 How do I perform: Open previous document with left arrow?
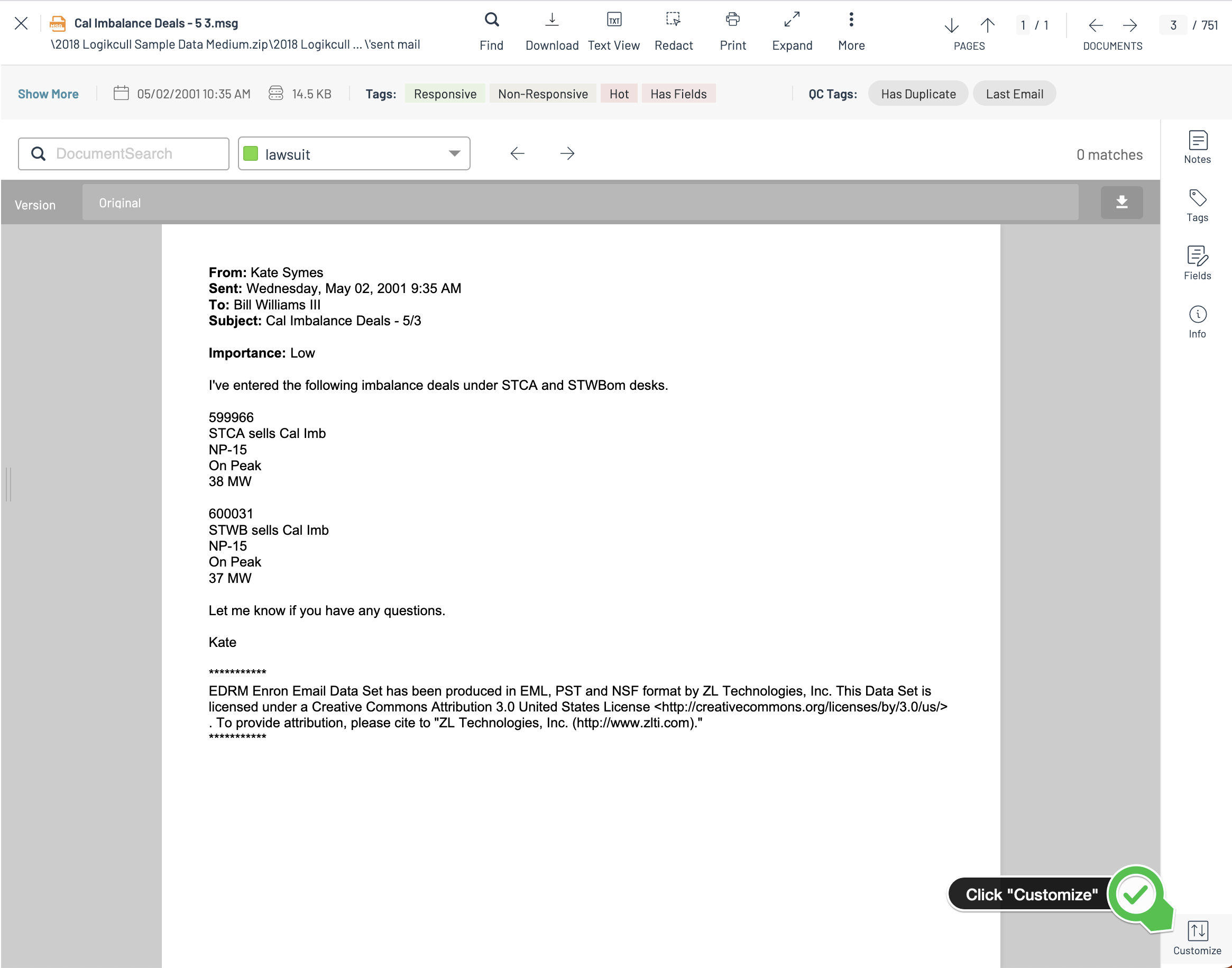(x=1096, y=25)
